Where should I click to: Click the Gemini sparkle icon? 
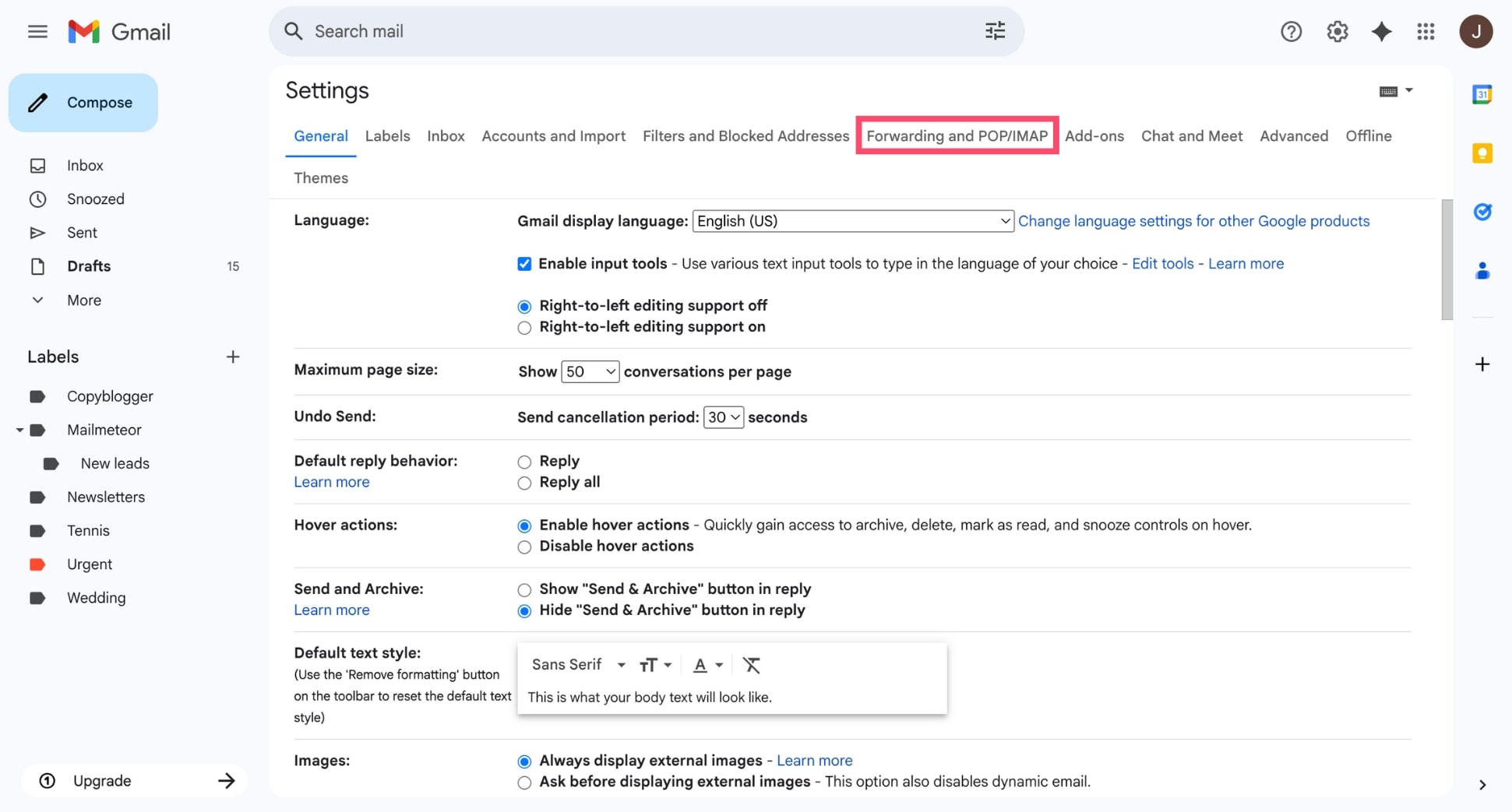[x=1382, y=31]
